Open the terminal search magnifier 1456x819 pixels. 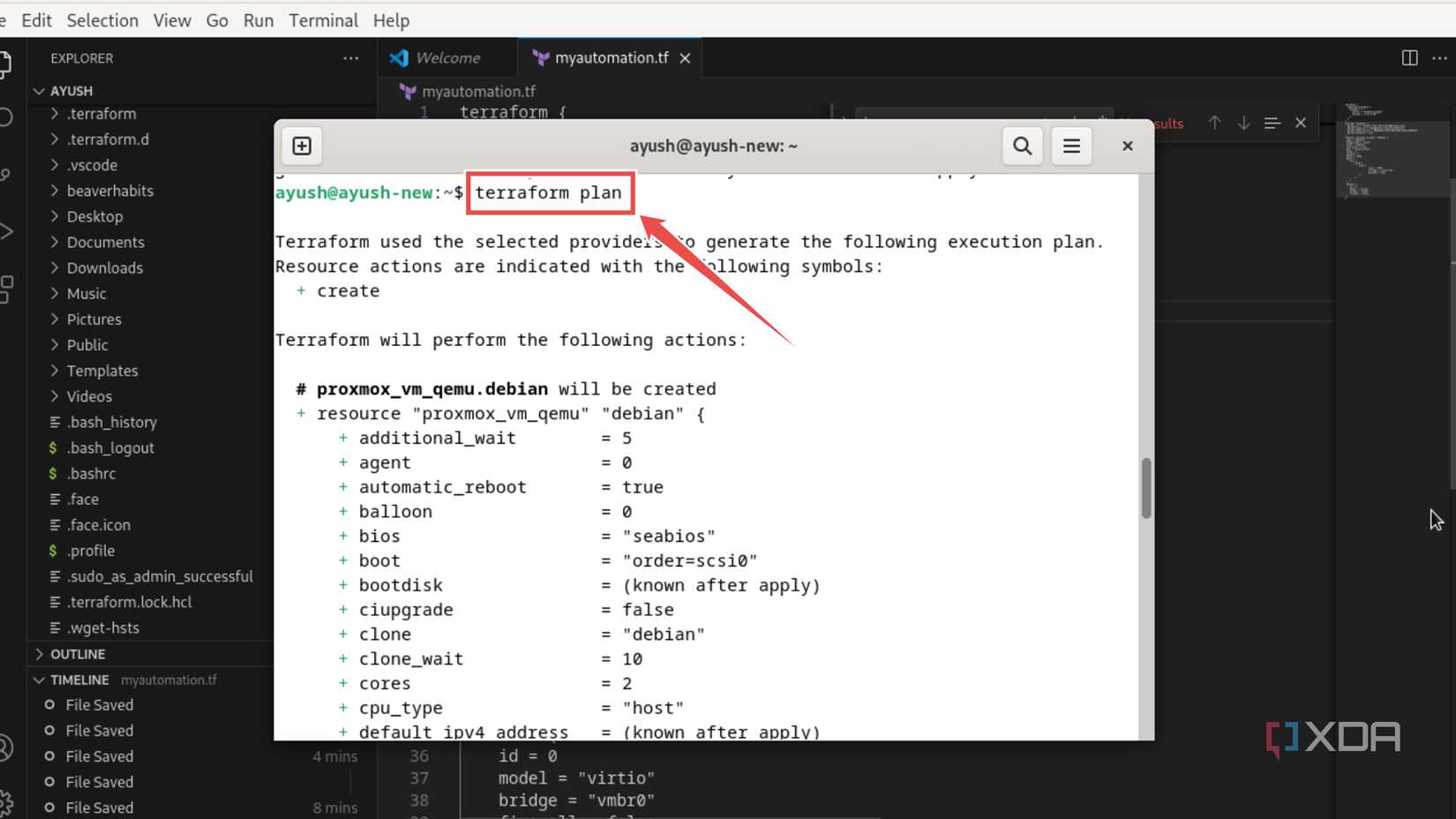click(1022, 146)
